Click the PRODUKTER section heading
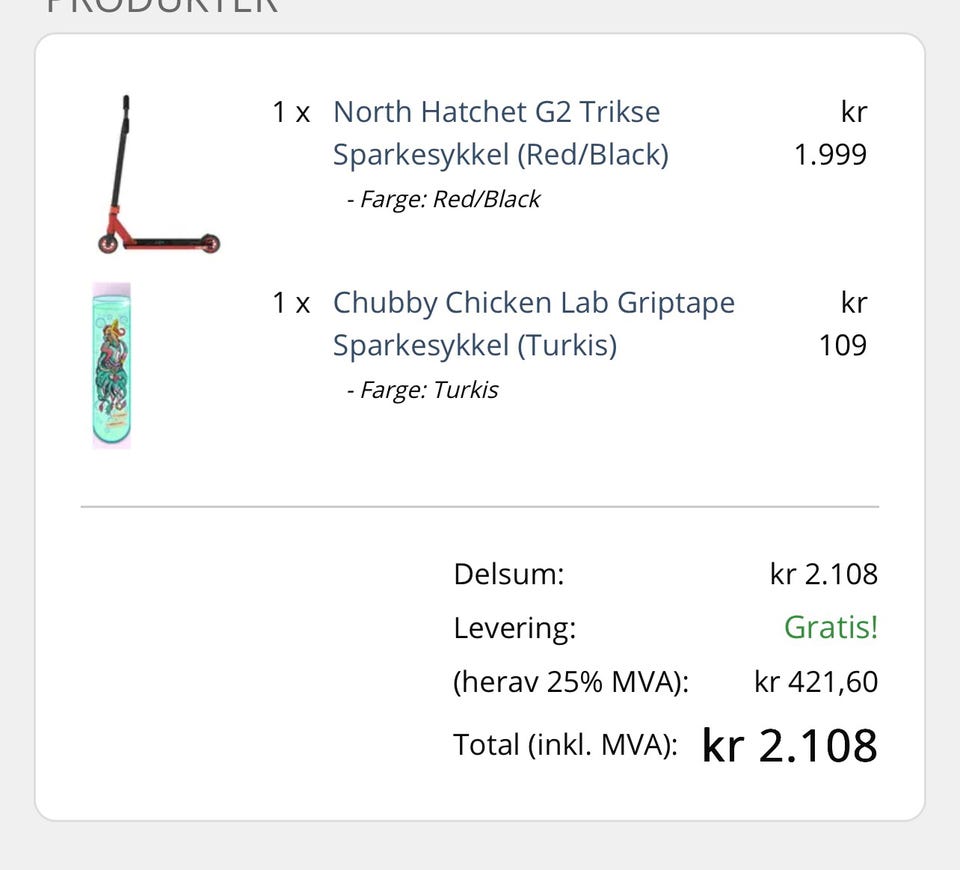960x870 pixels. tap(162, 6)
